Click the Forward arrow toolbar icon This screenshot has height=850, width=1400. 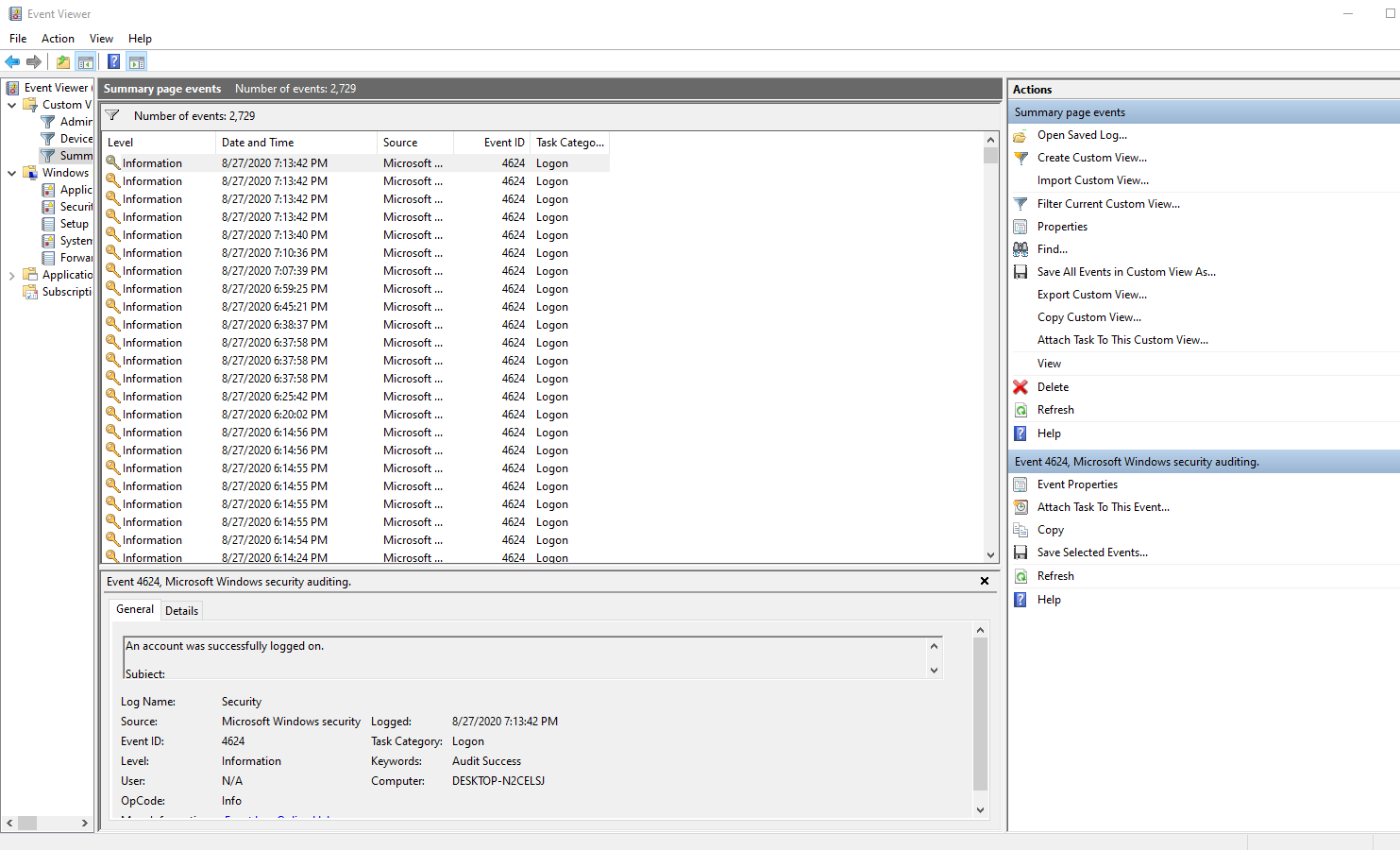tap(34, 62)
